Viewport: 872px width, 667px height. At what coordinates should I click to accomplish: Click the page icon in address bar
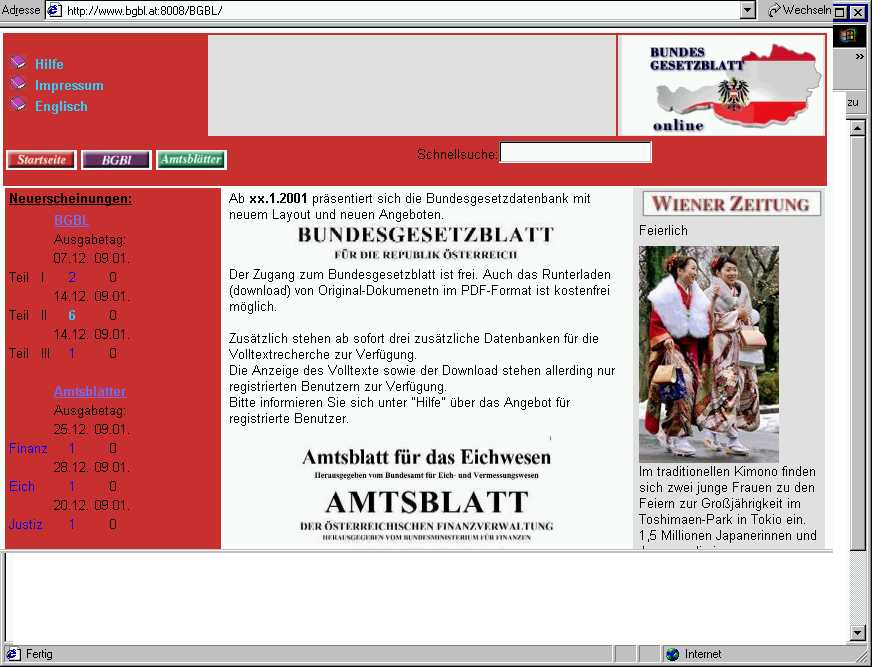click(x=54, y=10)
